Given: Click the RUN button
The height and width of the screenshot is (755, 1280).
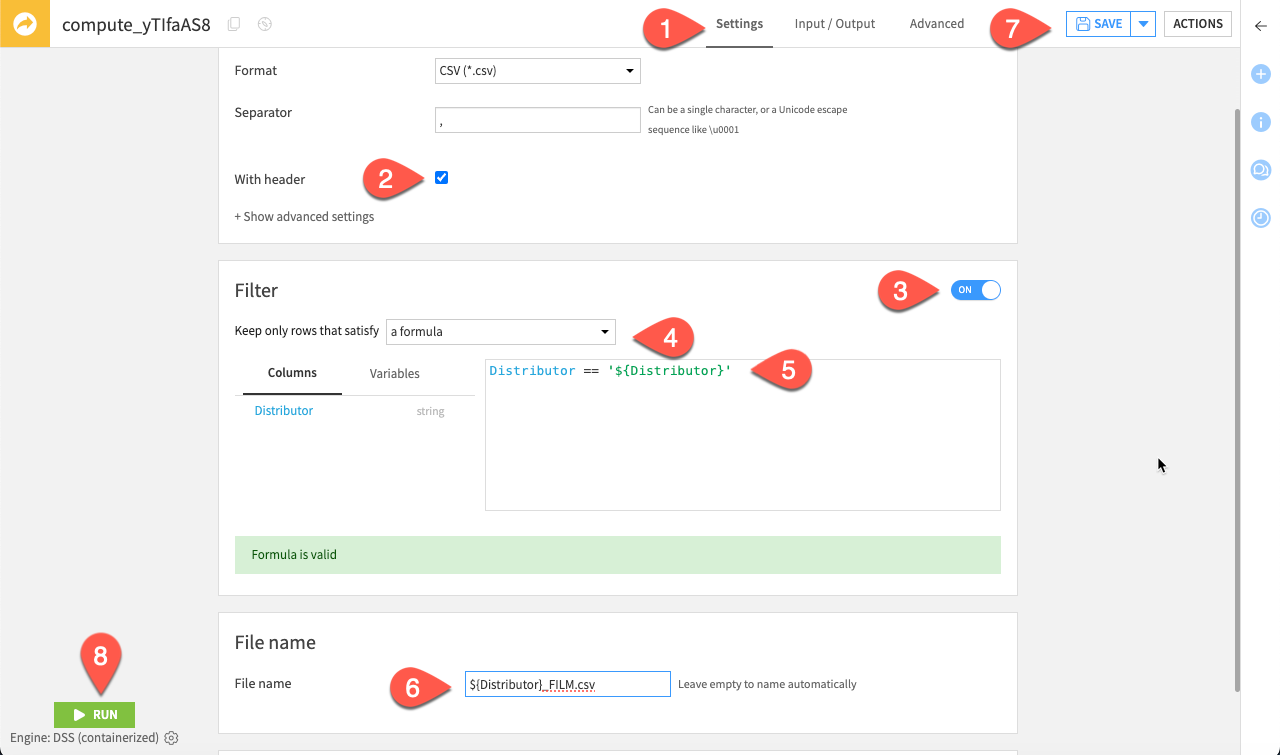Looking at the screenshot, I should [x=94, y=714].
